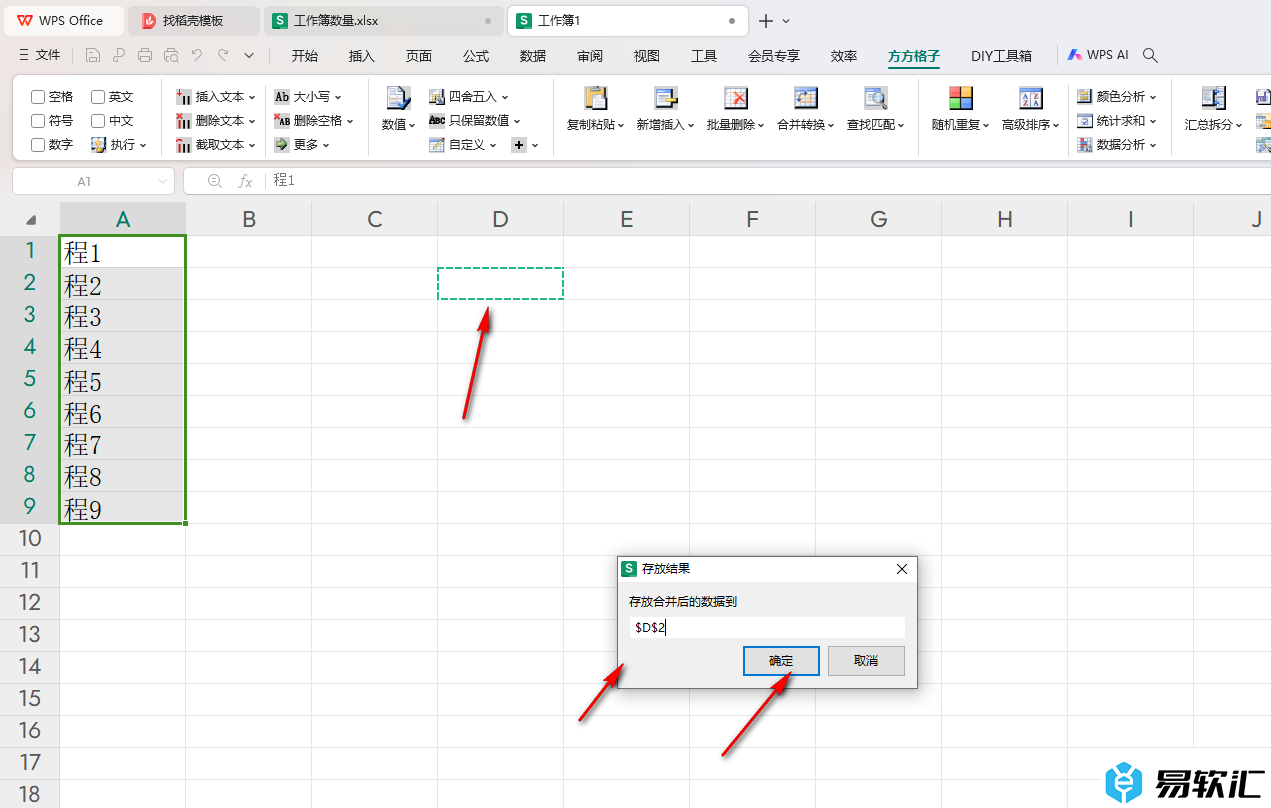Click the print icon in quick access toolbar
1271x808 pixels.
(145, 56)
